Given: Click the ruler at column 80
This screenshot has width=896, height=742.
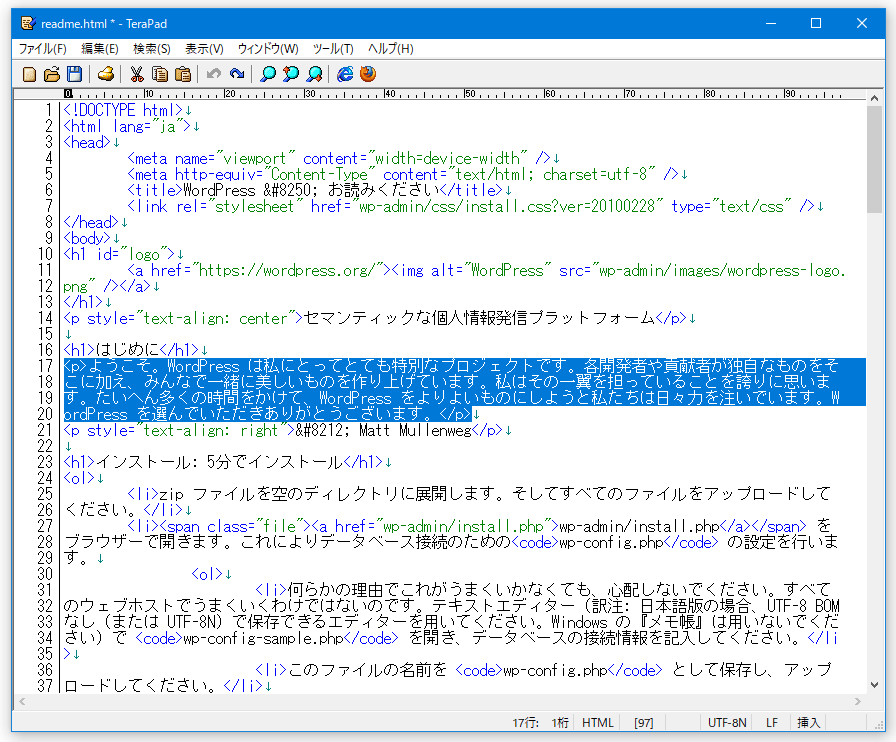Looking at the screenshot, I should click(x=709, y=94).
